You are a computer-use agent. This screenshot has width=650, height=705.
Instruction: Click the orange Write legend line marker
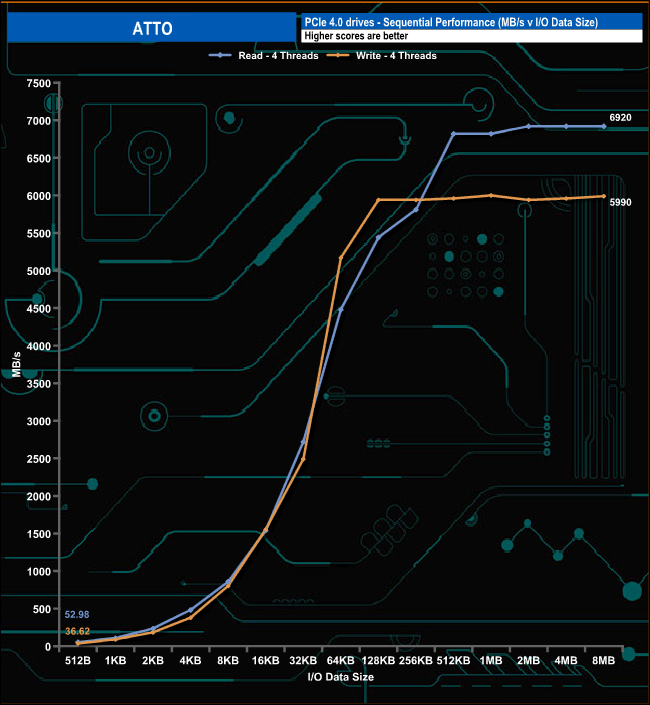(x=338, y=56)
